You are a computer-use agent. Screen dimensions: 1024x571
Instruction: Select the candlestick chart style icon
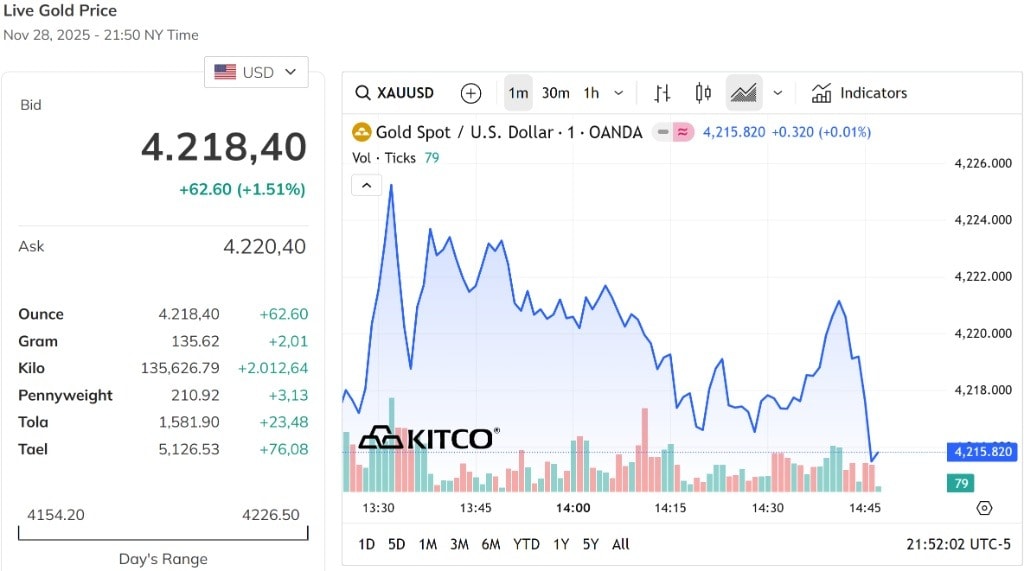pos(703,93)
